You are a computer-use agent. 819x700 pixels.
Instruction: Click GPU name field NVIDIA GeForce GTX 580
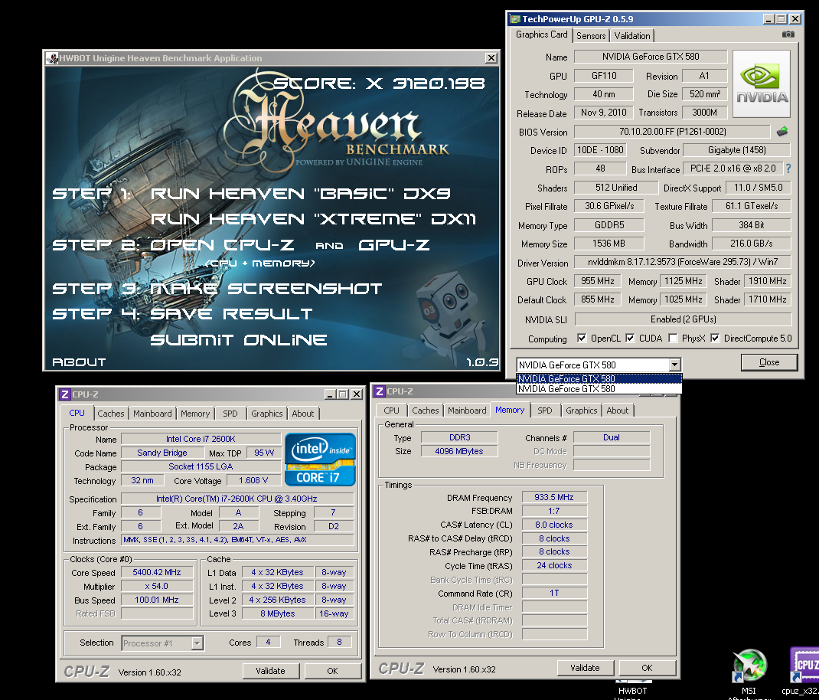[x=650, y=56]
